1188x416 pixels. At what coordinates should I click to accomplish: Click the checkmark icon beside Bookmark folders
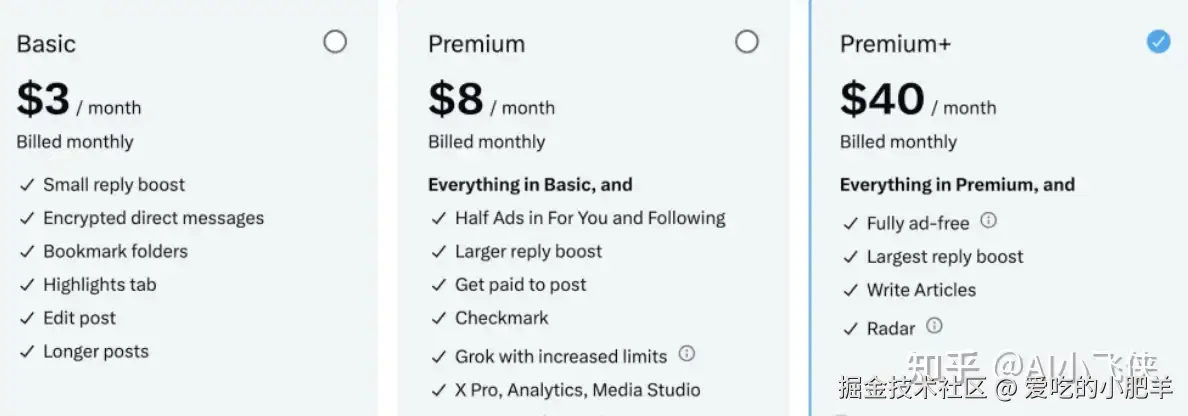click(x=27, y=252)
